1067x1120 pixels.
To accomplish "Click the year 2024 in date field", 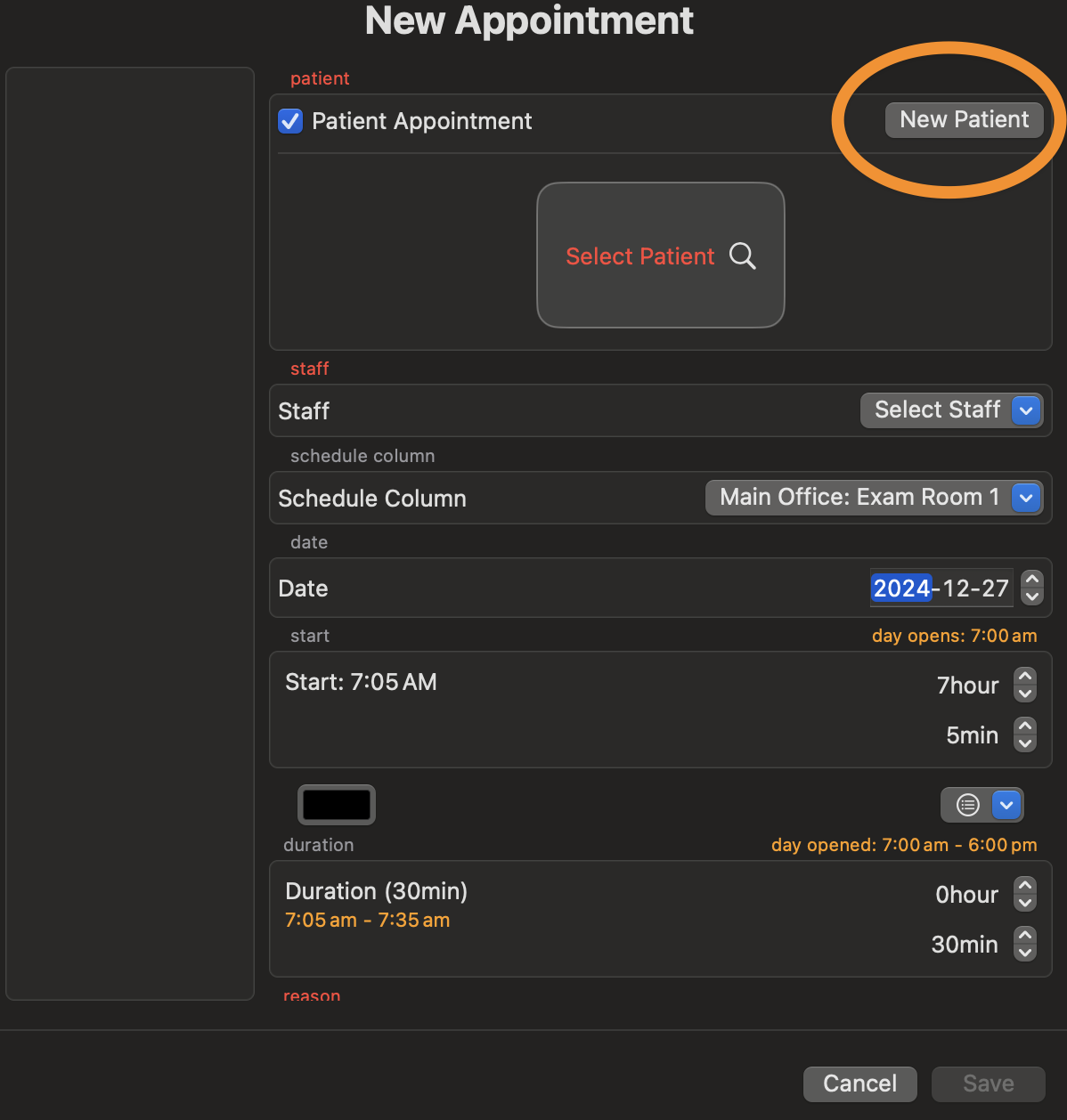I will pos(901,588).
